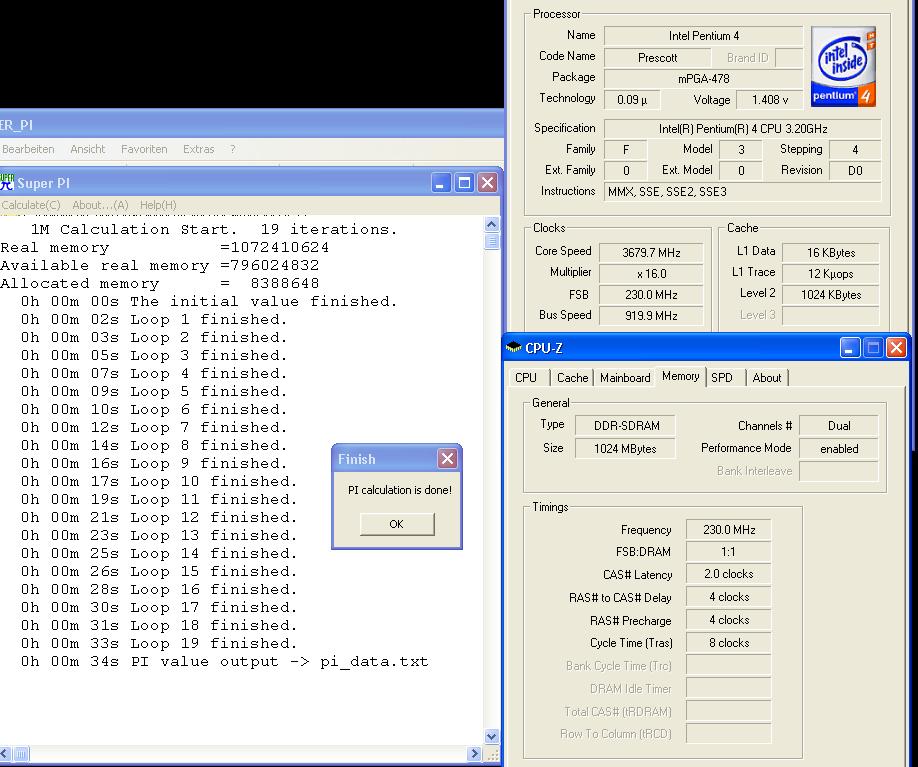Close the CPU-Z Memory window
This screenshot has width=918, height=767.
click(896, 348)
